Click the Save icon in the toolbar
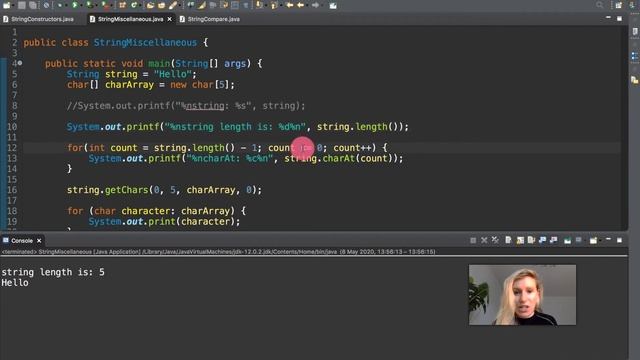 (x=22, y=5)
